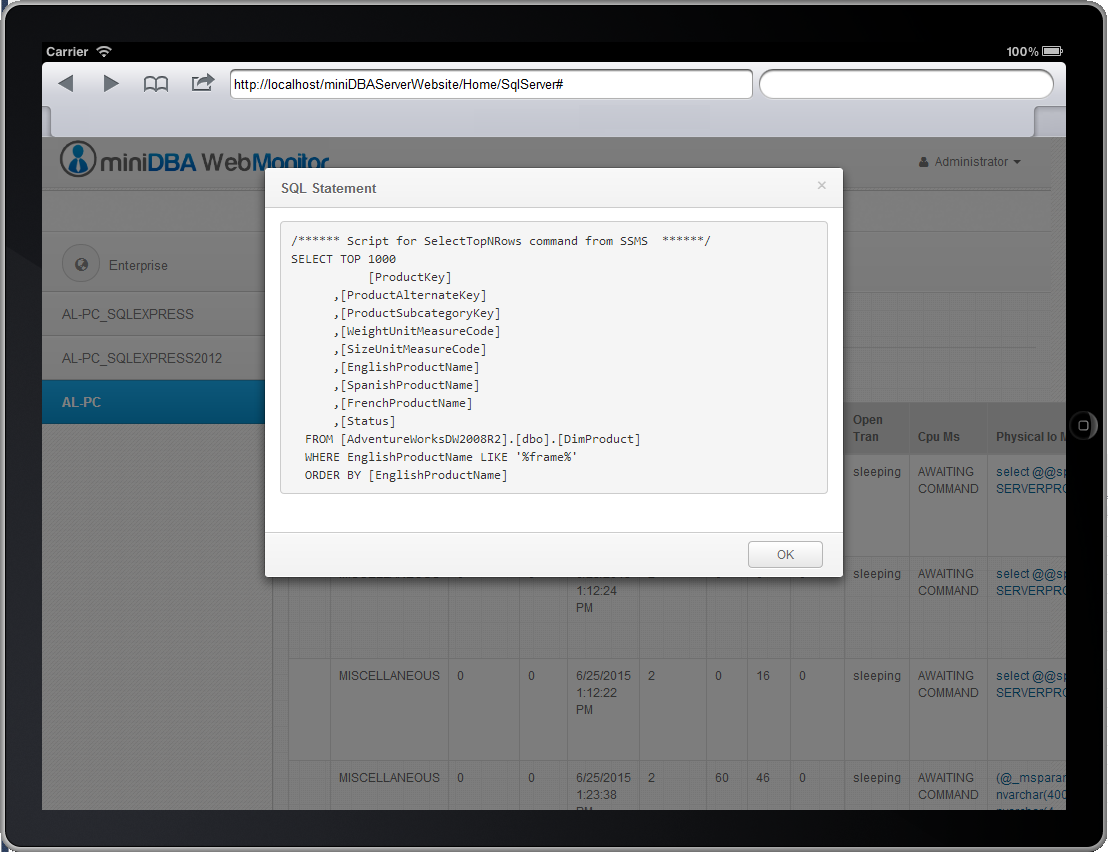
Task: Confirm the SQL Statement dialog with OK
Action: tap(785, 555)
